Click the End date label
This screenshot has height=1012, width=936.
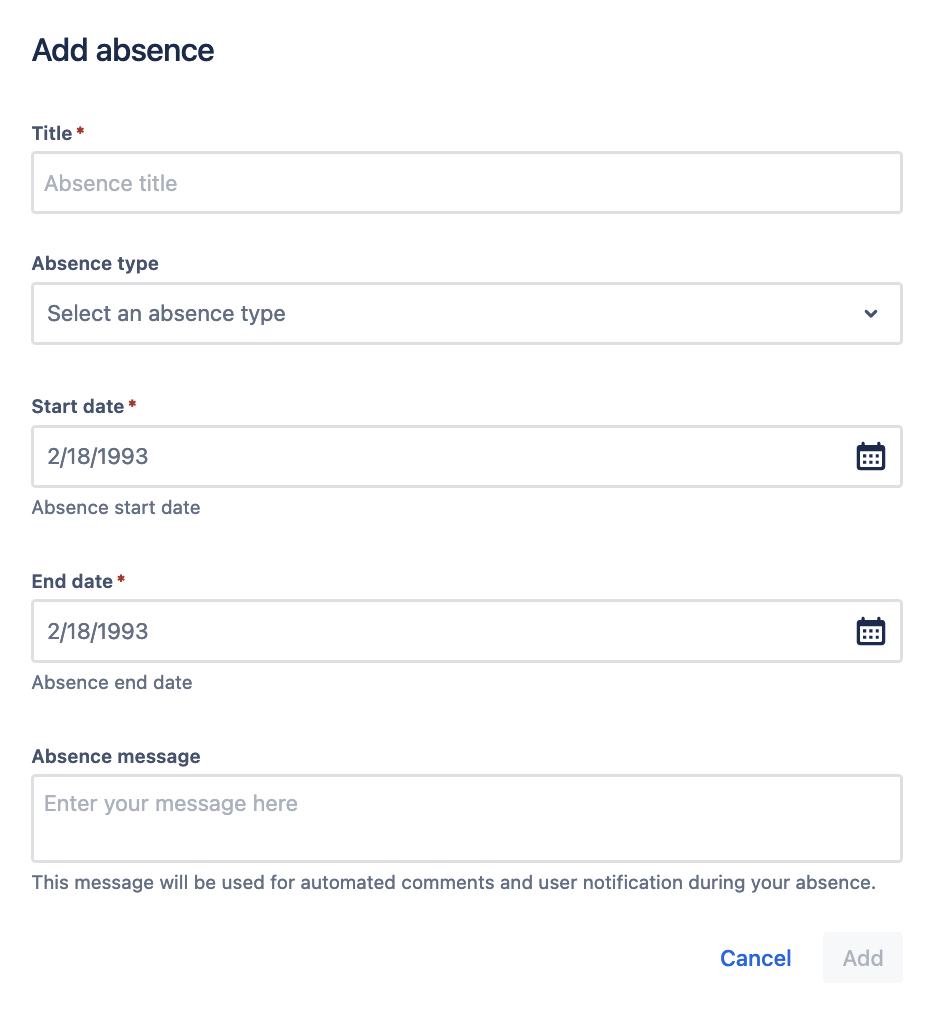click(72, 582)
